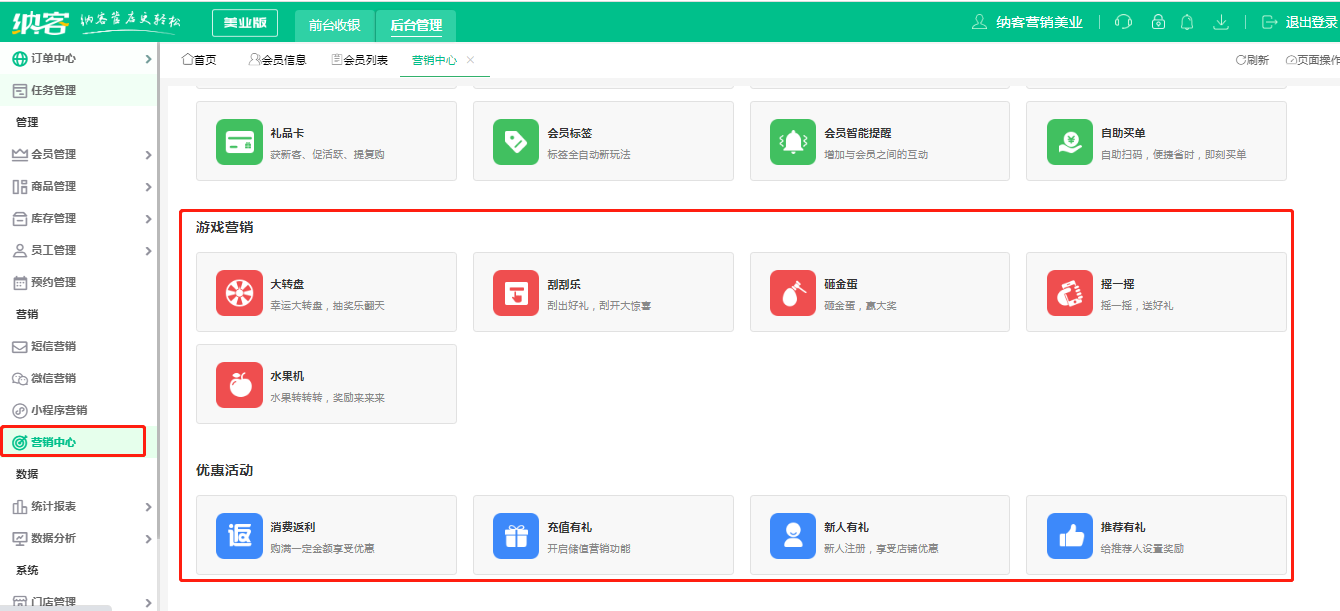This screenshot has height=611, width=1340.
Task: Click text 刮出好礼，刮开大惊喜
Action: (599, 305)
